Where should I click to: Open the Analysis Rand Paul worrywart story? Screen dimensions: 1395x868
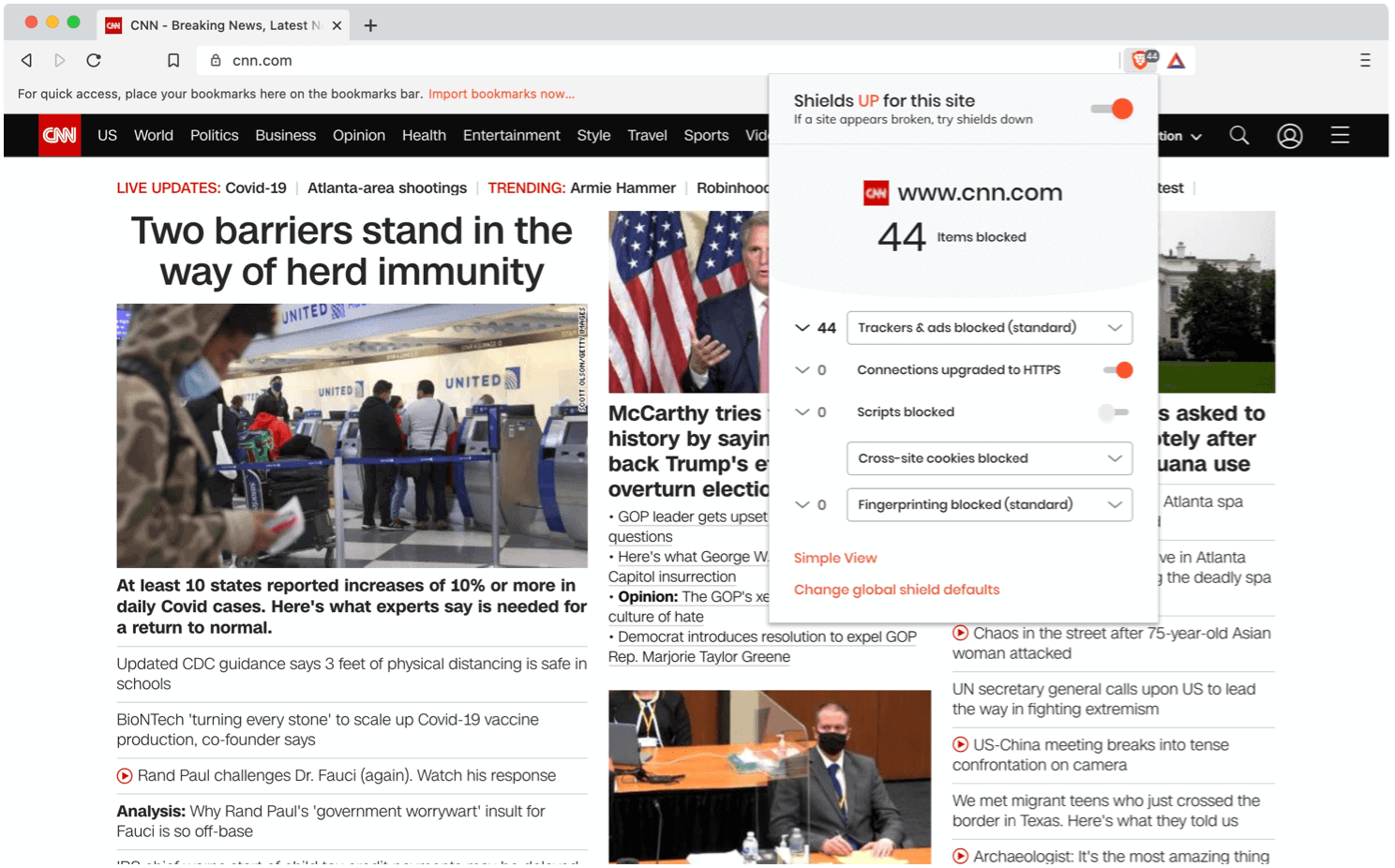click(x=331, y=821)
